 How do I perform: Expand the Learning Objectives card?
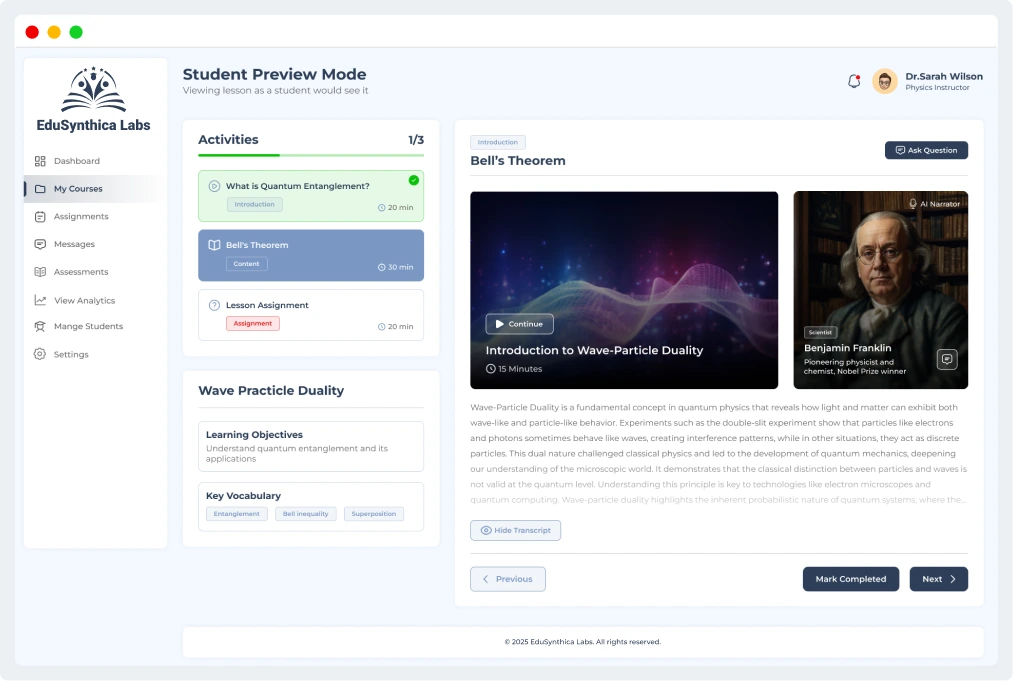pyautogui.click(x=311, y=446)
